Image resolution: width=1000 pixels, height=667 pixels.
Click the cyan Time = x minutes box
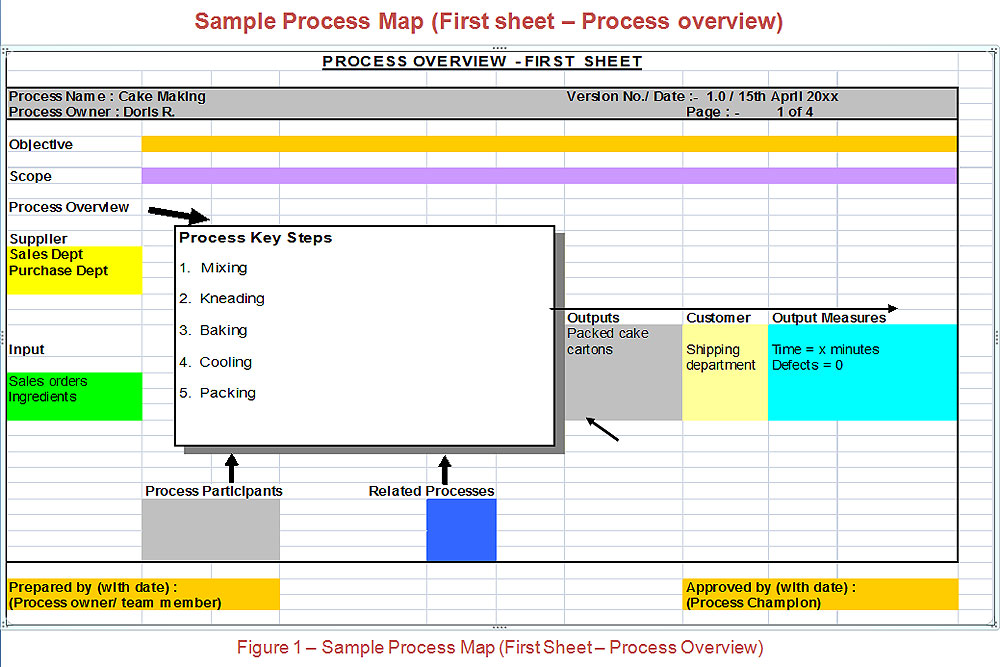click(862, 372)
